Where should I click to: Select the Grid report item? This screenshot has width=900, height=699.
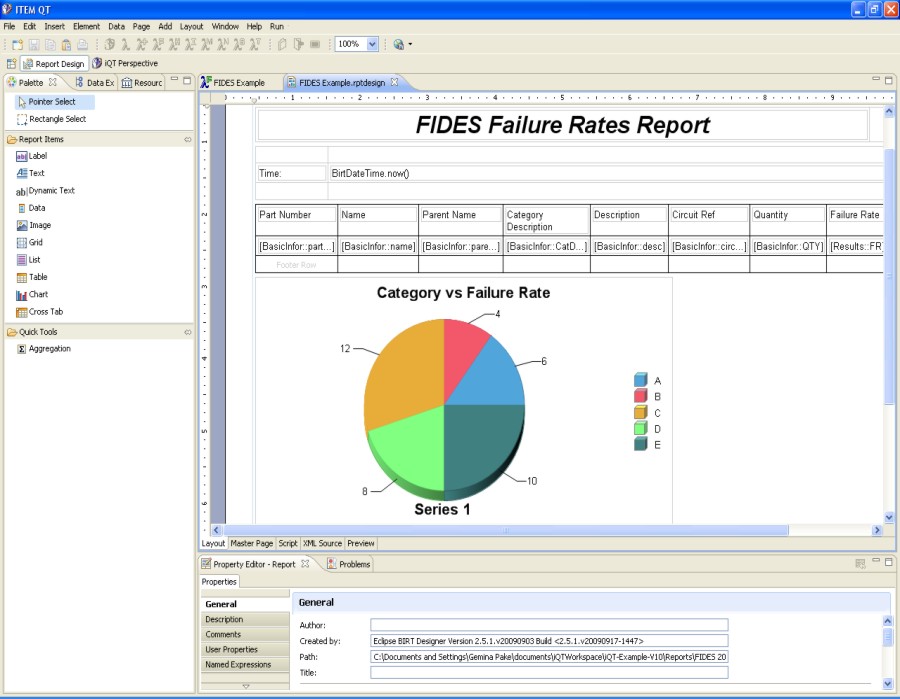(36, 243)
